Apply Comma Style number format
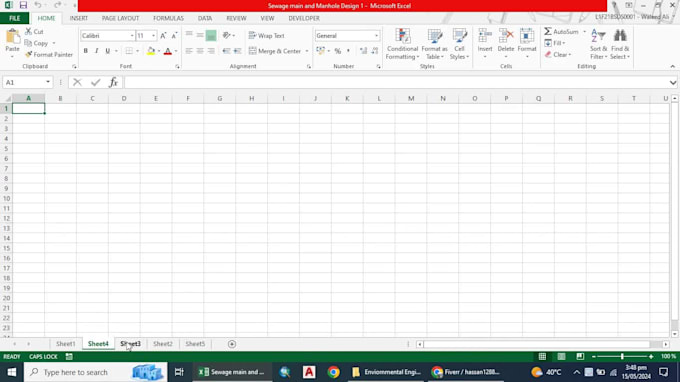Image resolution: width=680 pixels, height=382 pixels. [x=348, y=51]
